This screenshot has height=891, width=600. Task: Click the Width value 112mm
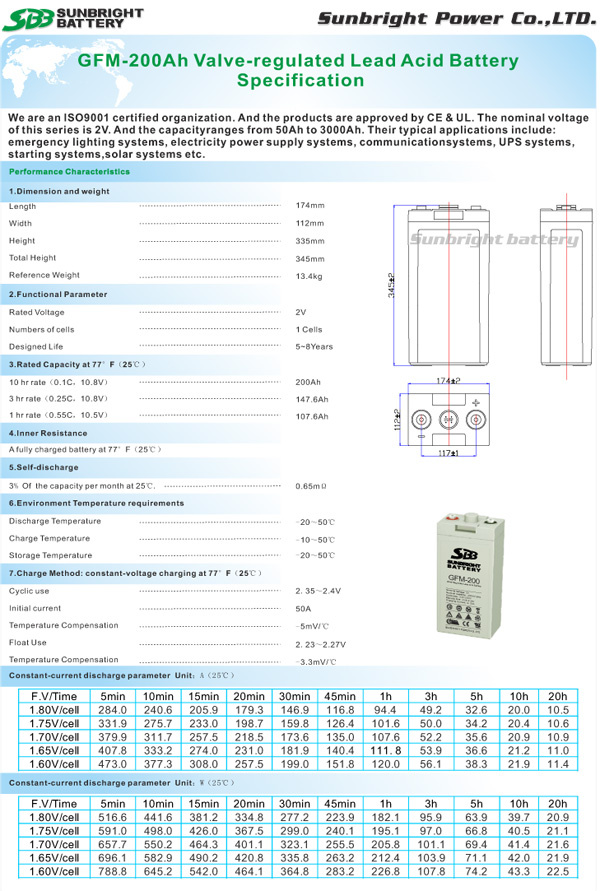(x=310, y=223)
